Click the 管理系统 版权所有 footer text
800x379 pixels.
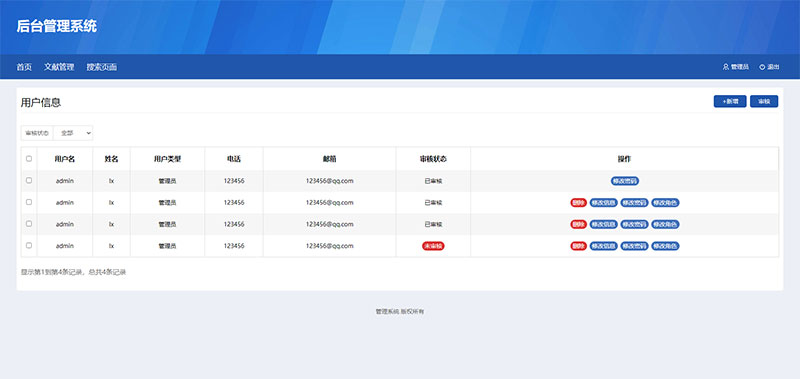pyautogui.click(x=400, y=311)
